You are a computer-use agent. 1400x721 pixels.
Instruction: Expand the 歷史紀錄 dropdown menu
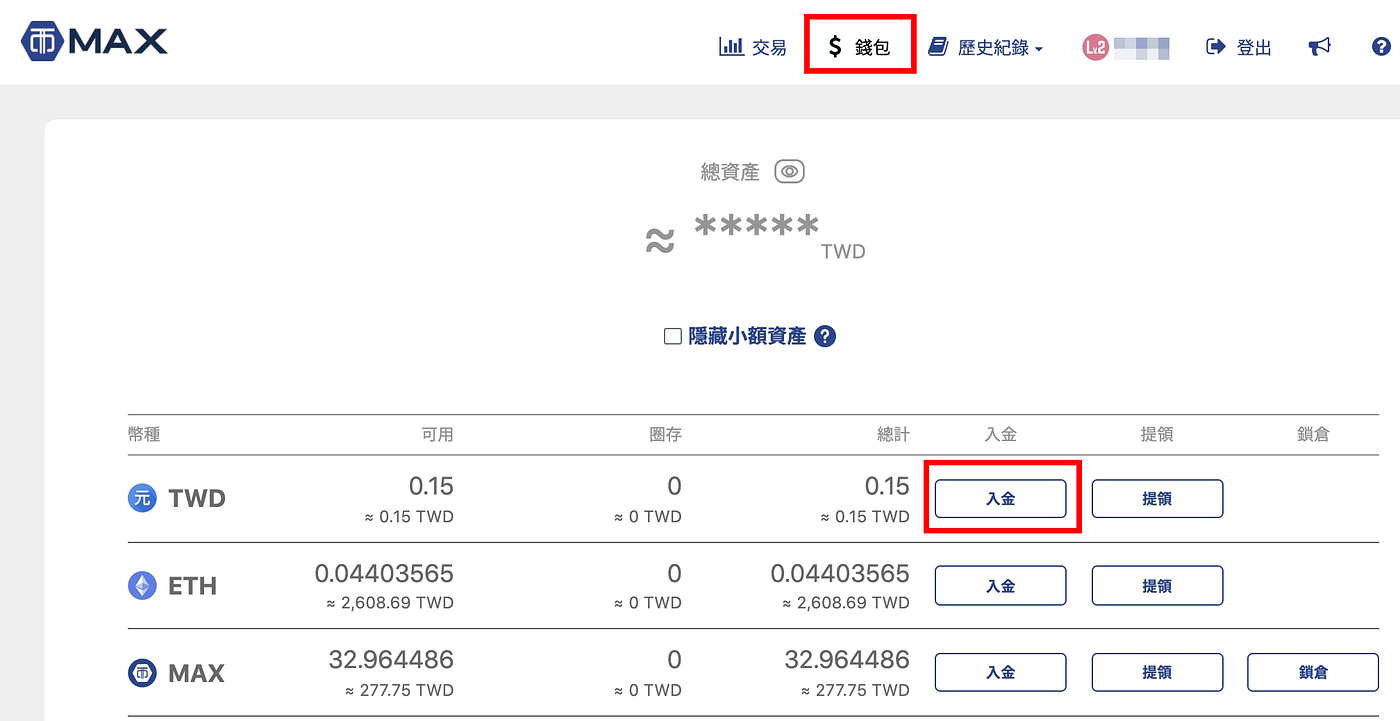[986, 47]
